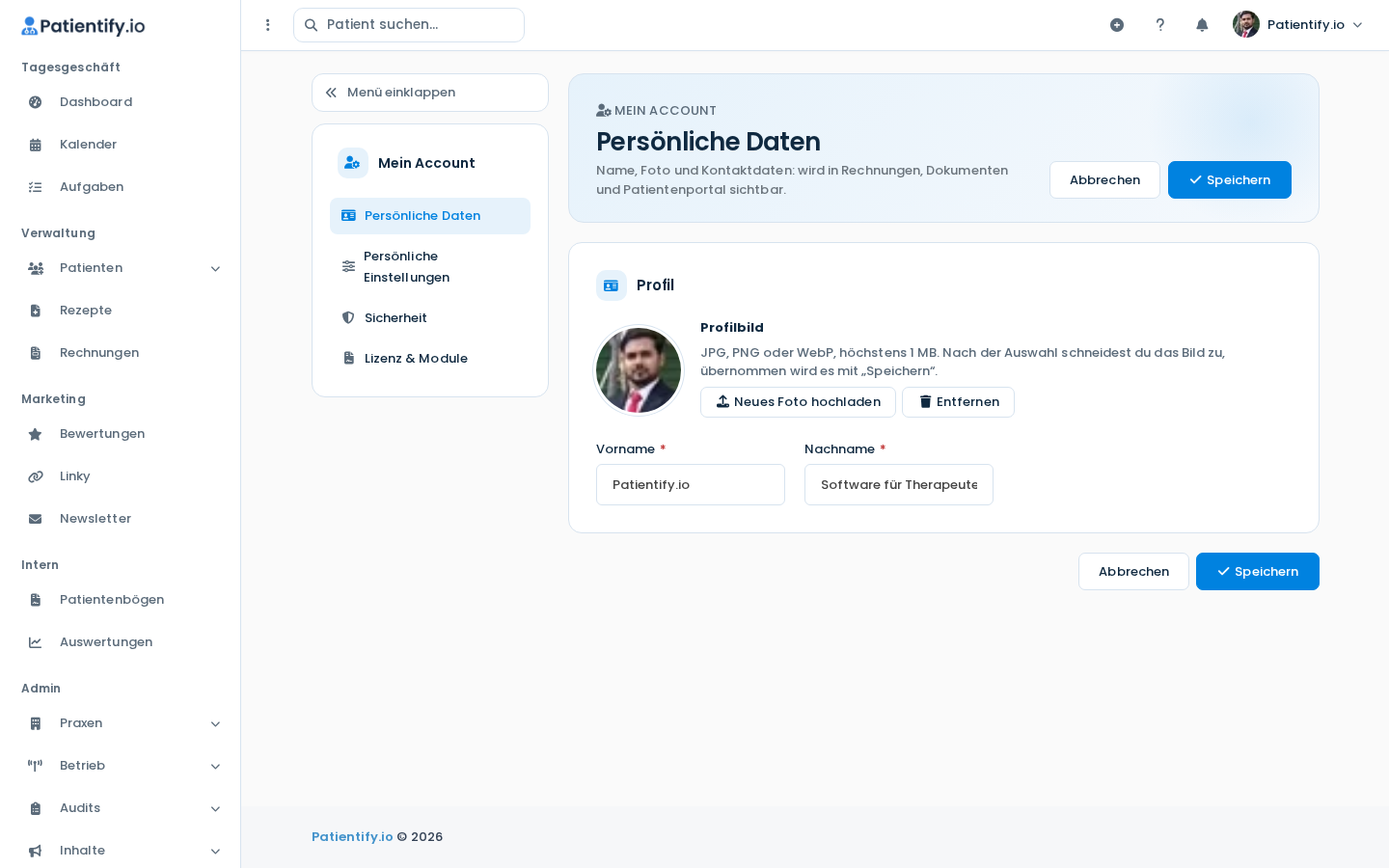Click the Newsletter envelope icon

pyautogui.click(x=36, y=519)
